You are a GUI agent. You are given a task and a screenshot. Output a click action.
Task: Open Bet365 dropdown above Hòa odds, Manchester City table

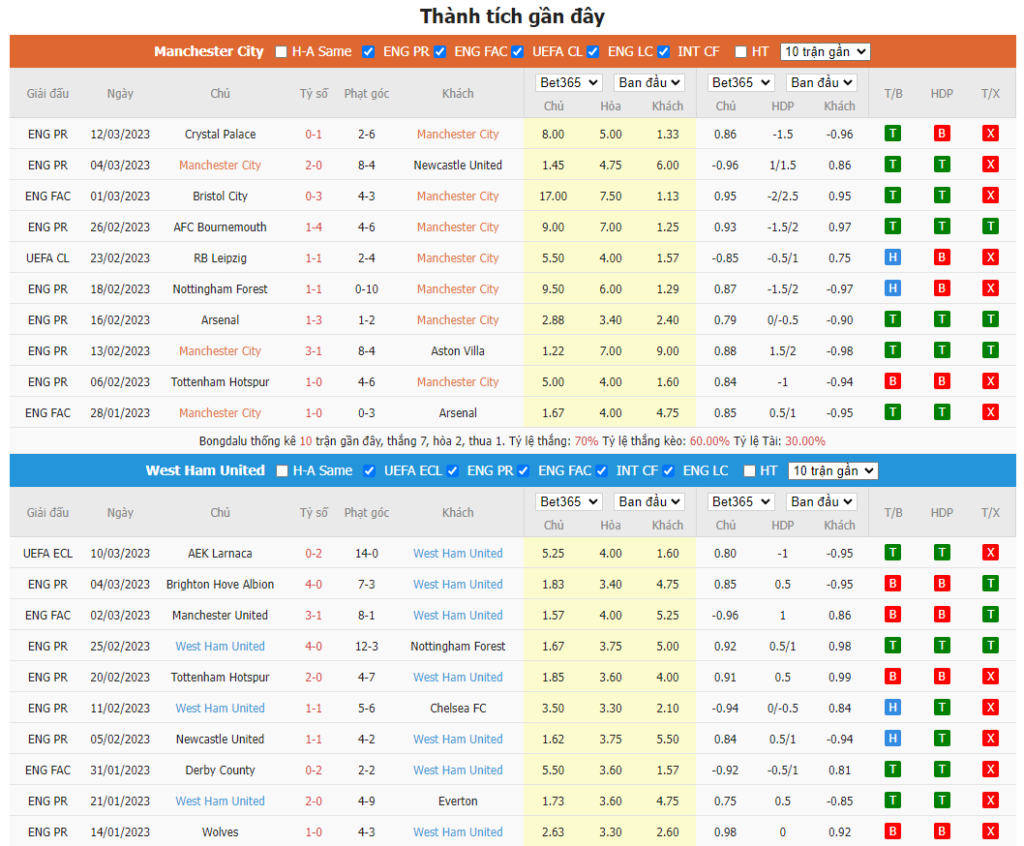click(568, 83)
